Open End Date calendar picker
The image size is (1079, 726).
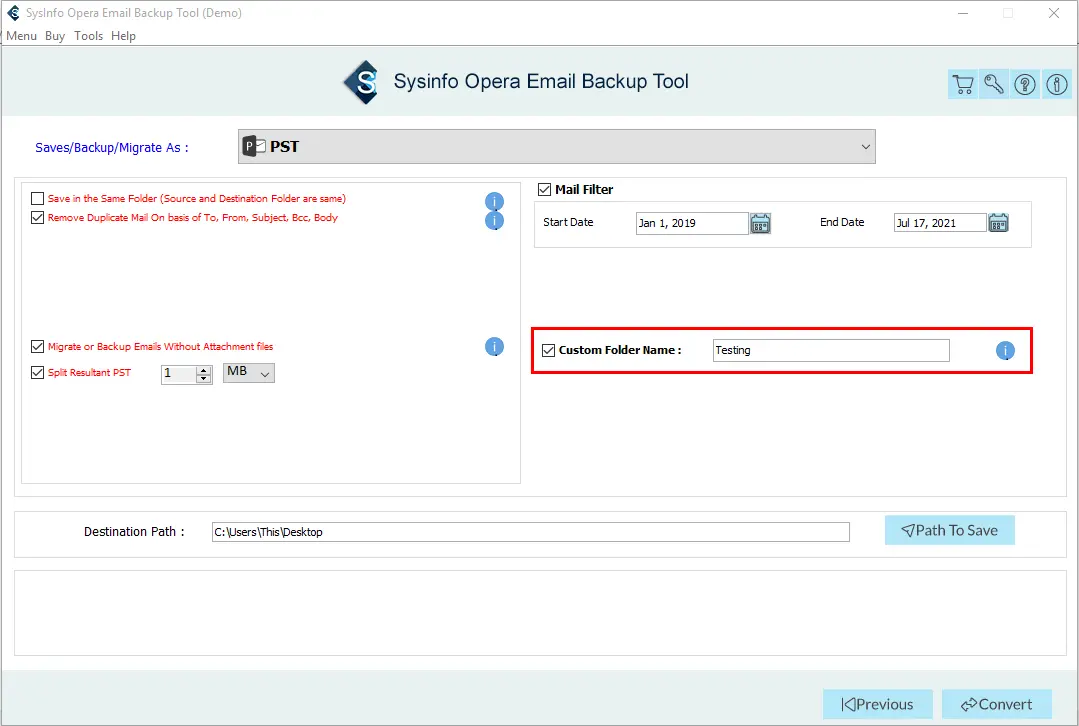[x=998, y=223]
